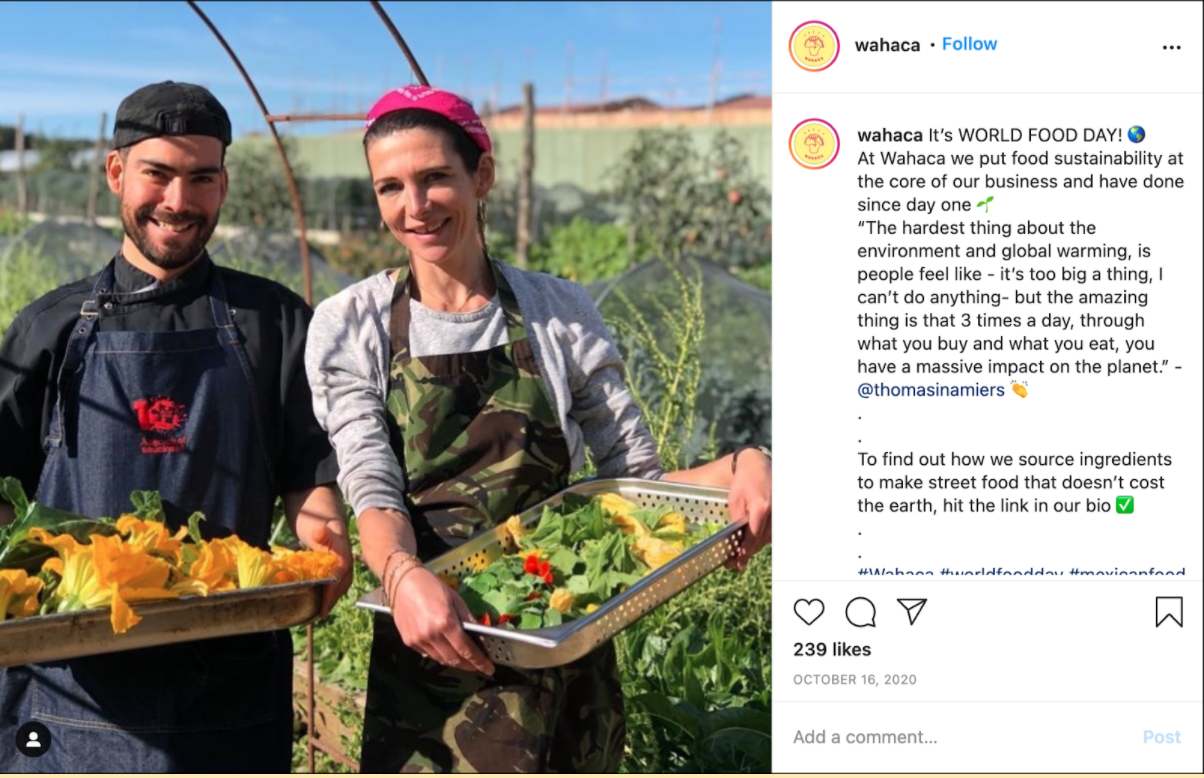The width and height of the screenshot is (1204, 778).
Task: Open the October 16, 2020 timestamp link
Action: [x=855, y=680]
